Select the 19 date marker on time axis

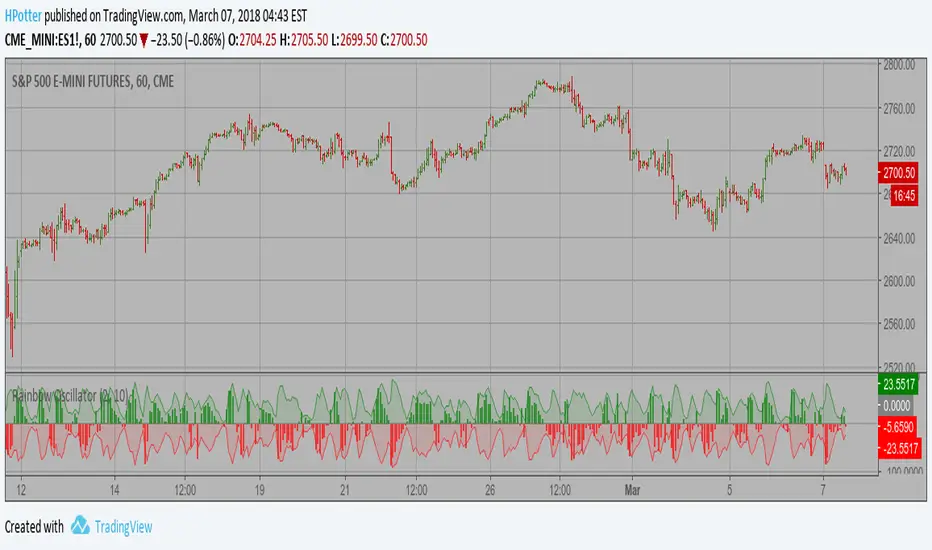258,491
